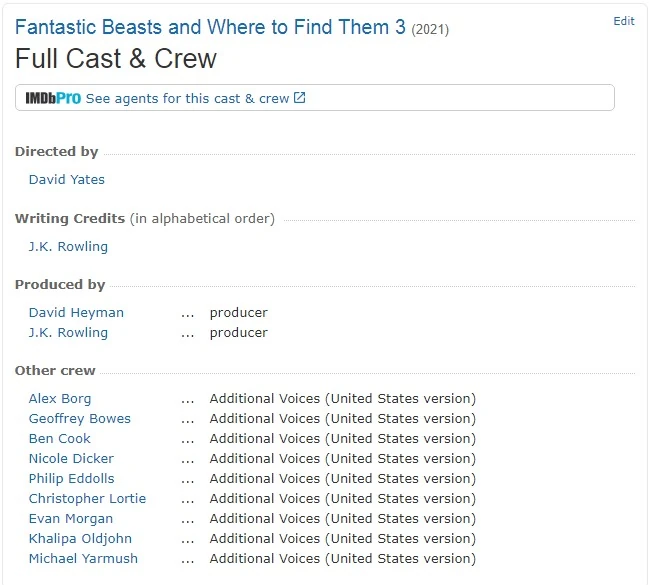Open the Fantastic Beasts 3 title link
The height and width of the screenshot is (585, 651).
click(210, 27)
